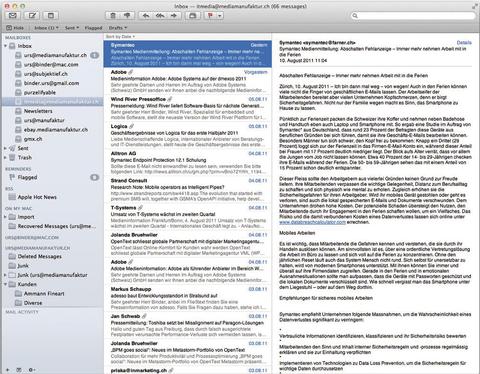Flag the selected message
The image size is (480, 374).
pyautogui.click(x=211, y=15)
